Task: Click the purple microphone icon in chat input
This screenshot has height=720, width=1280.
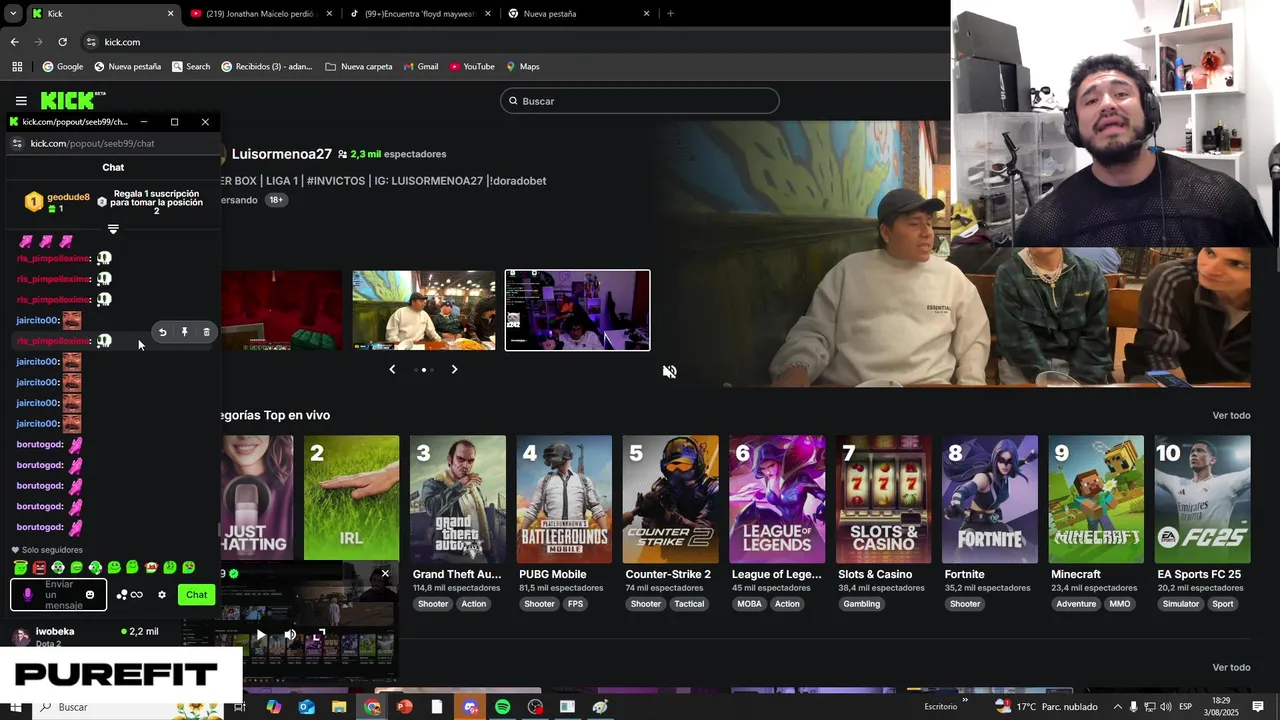Action: [27, 595]
